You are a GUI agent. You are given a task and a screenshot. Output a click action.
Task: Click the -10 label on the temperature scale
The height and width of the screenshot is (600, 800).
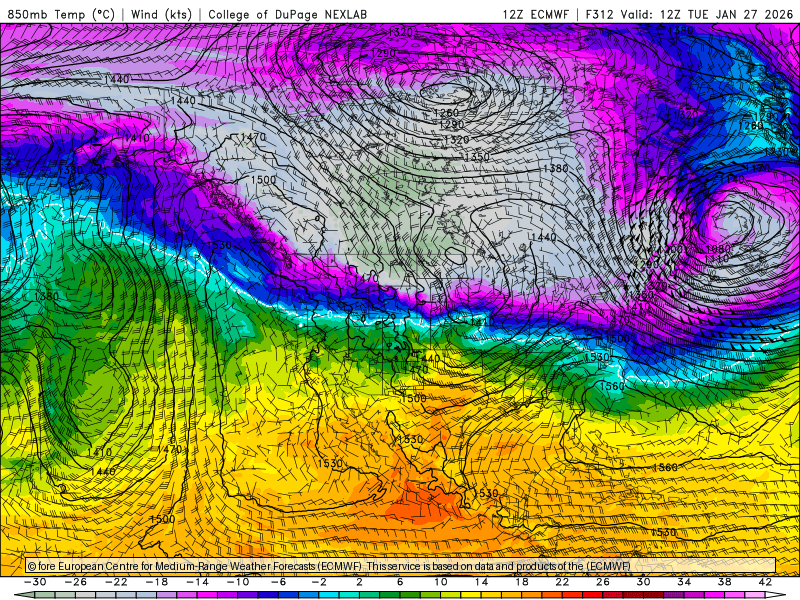tap(238, 582)
